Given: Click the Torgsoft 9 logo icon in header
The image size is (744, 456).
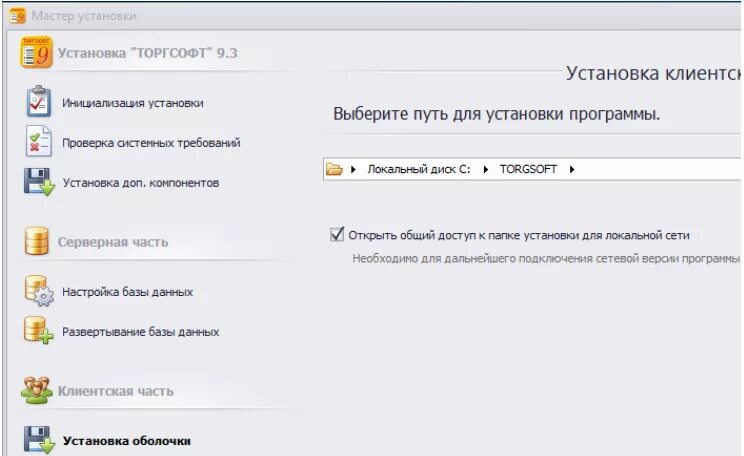Looking at the screenshot, I should [x=36, y=52].
